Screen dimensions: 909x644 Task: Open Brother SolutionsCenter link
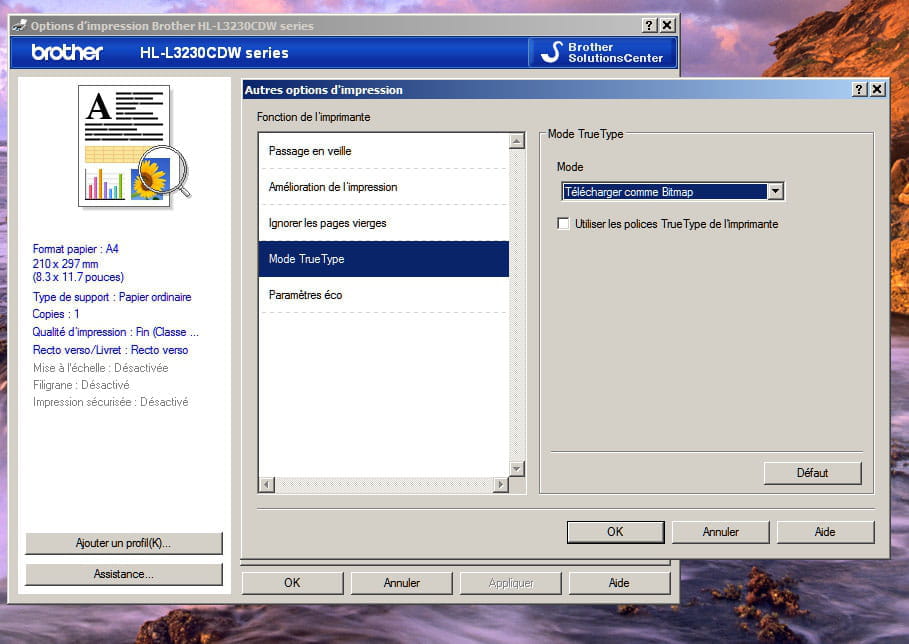603,52
